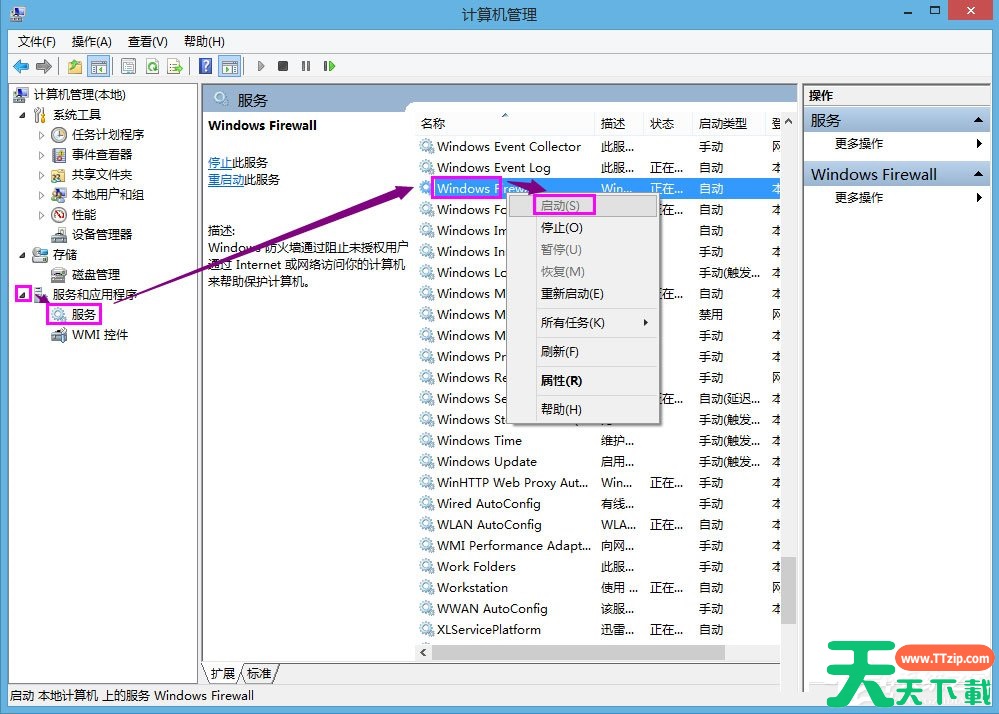Click the horizontal scrollbar under the services list
This screenshot has width=999, height=714.
pyautogui.click(x=600, y=652)
